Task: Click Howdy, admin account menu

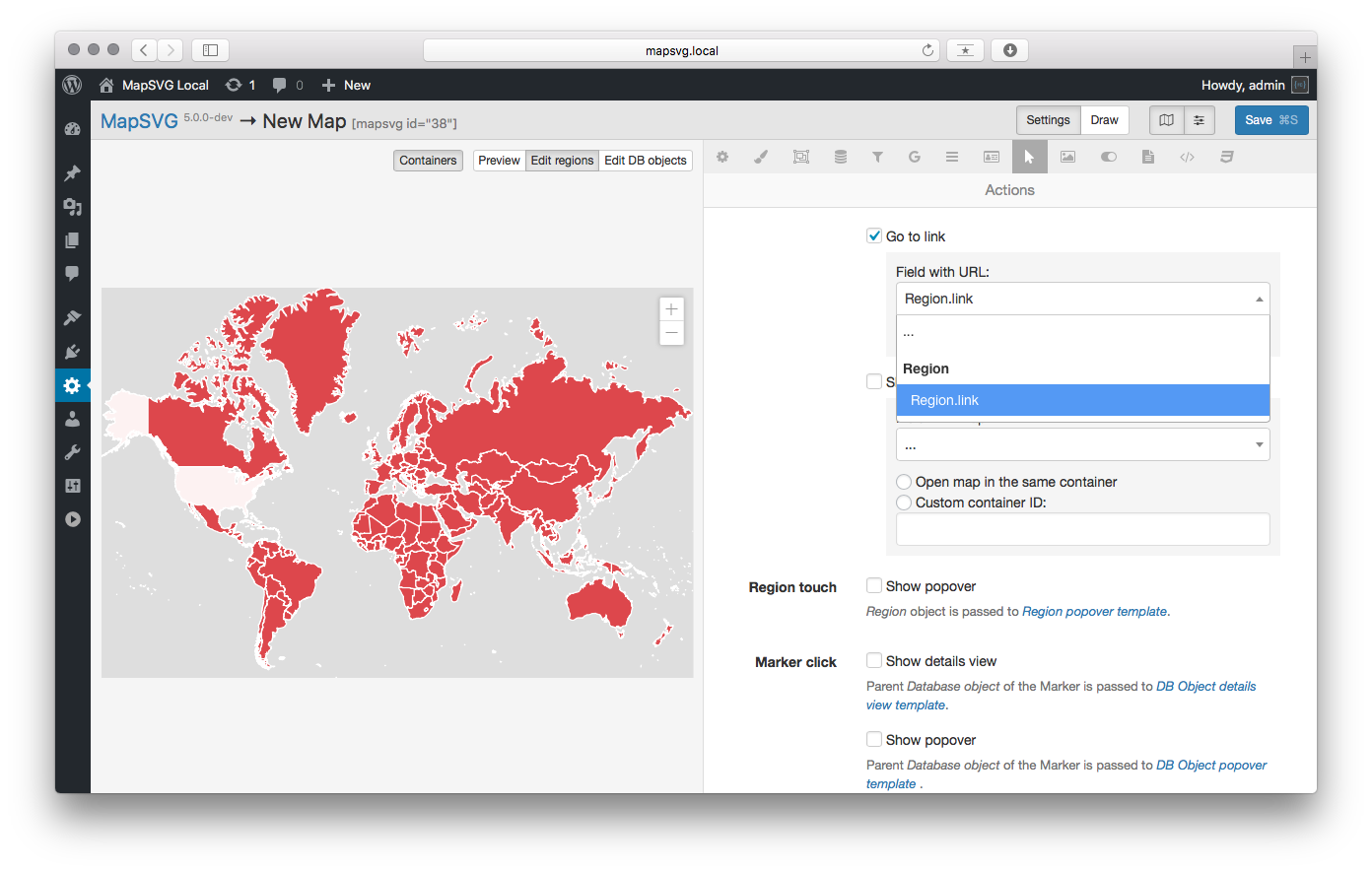Action: coord(1255,85)
